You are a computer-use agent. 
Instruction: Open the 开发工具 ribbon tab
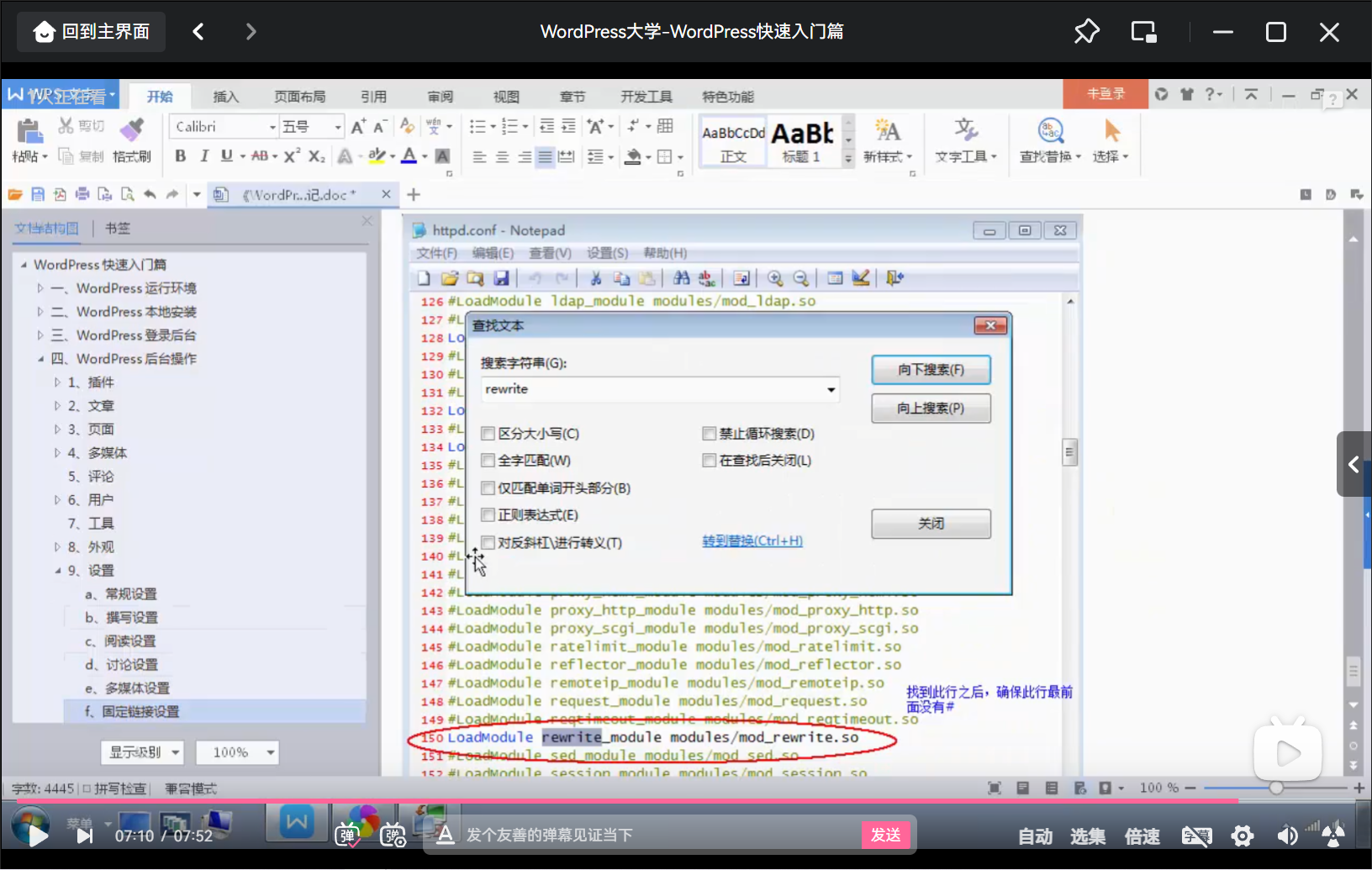tap(646, 96)
